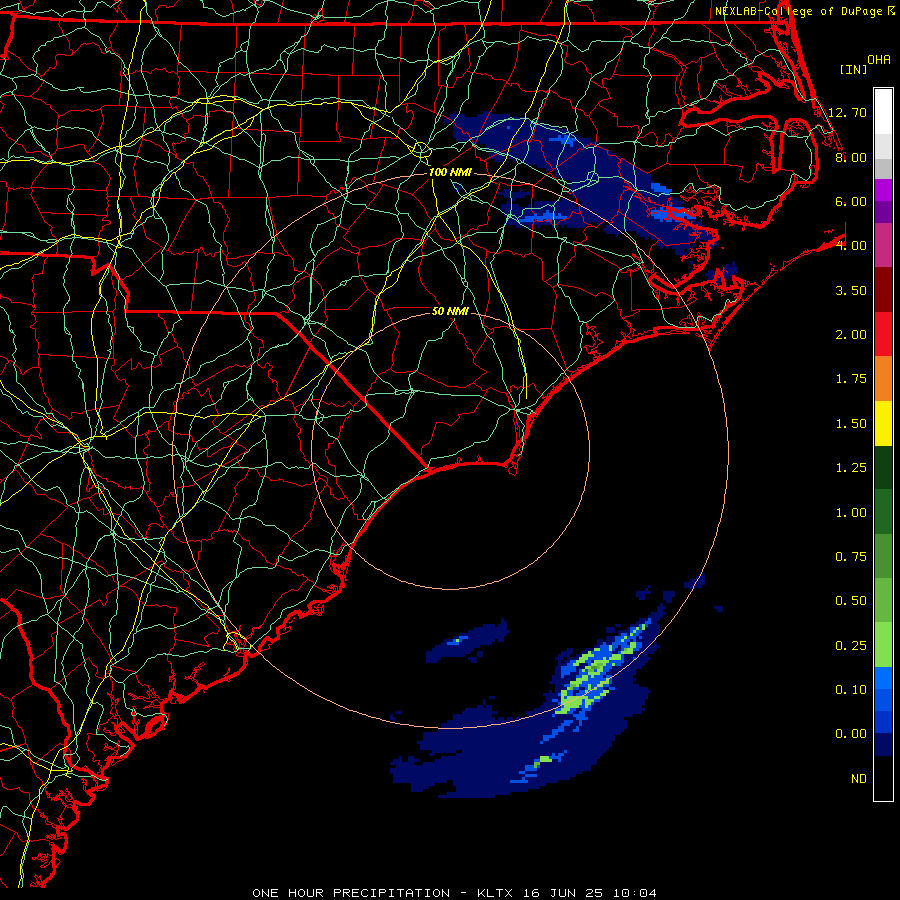Click the '0.50' legend value
Image resolution: width=900 pixels, height=900 pixels.
(x=851, y=601)
